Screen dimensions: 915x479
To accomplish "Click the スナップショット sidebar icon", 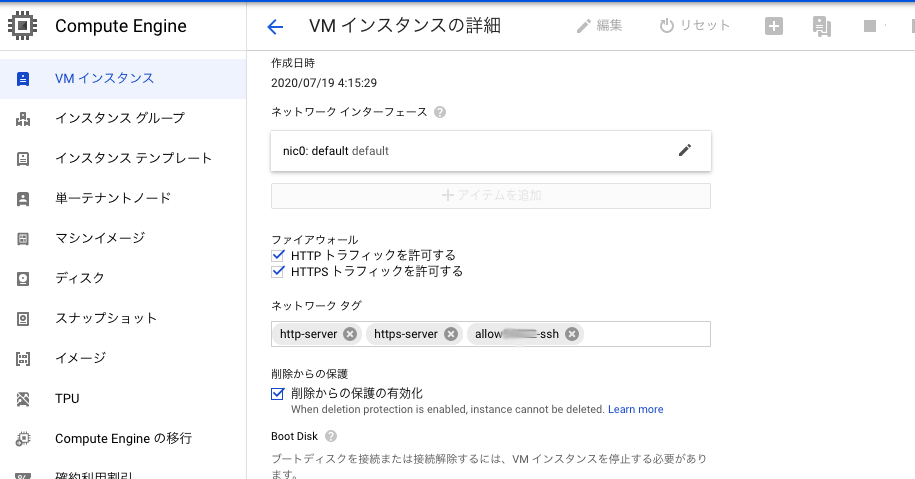I will click(x=23, y=319).
